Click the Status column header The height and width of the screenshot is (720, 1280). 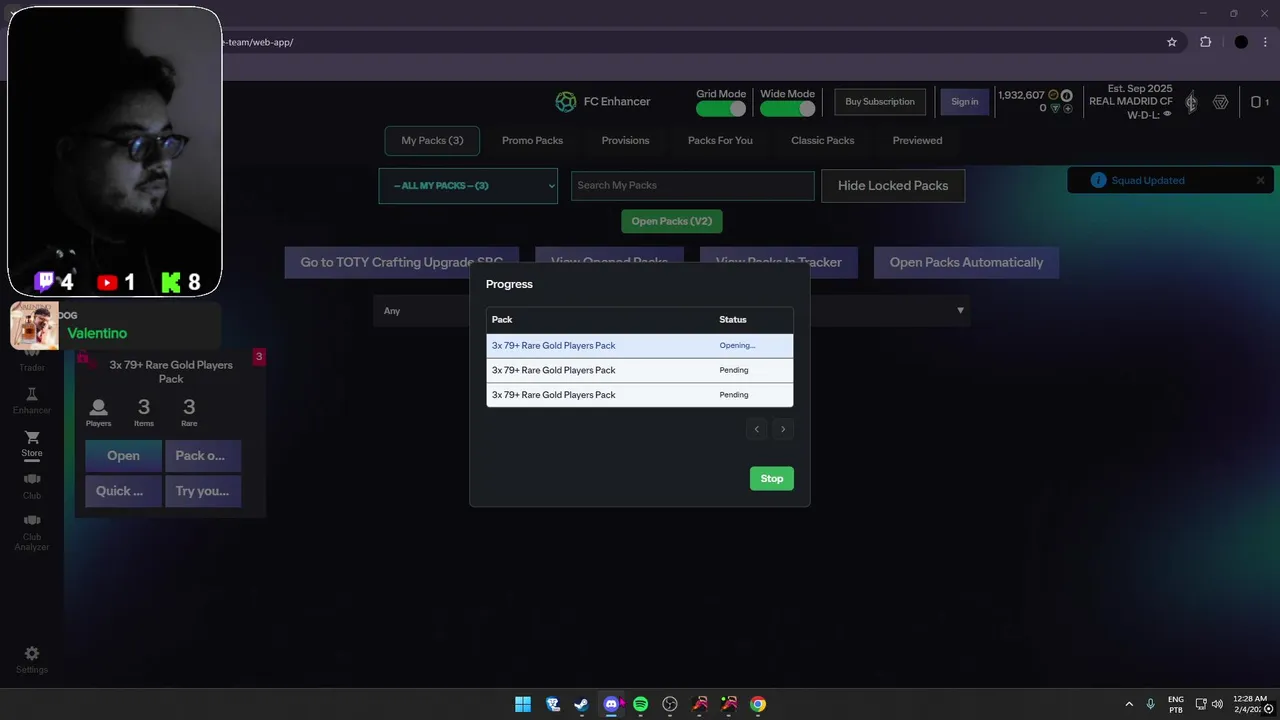[733, 320]
